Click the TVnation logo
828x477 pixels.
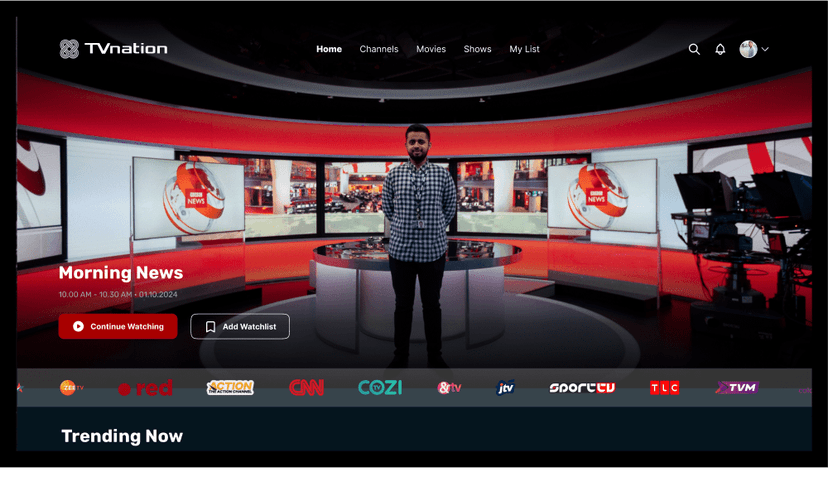tap(113, 49)
